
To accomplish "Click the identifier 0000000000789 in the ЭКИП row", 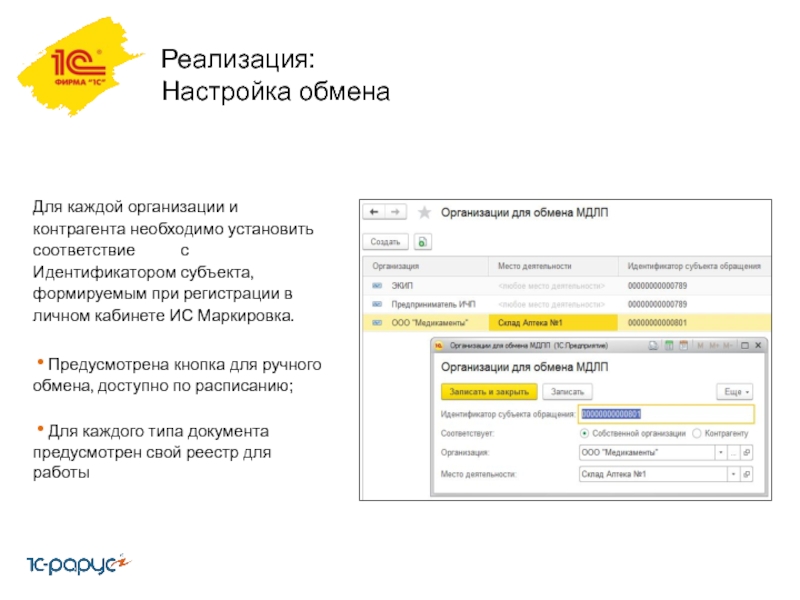I will coord(657,286).
